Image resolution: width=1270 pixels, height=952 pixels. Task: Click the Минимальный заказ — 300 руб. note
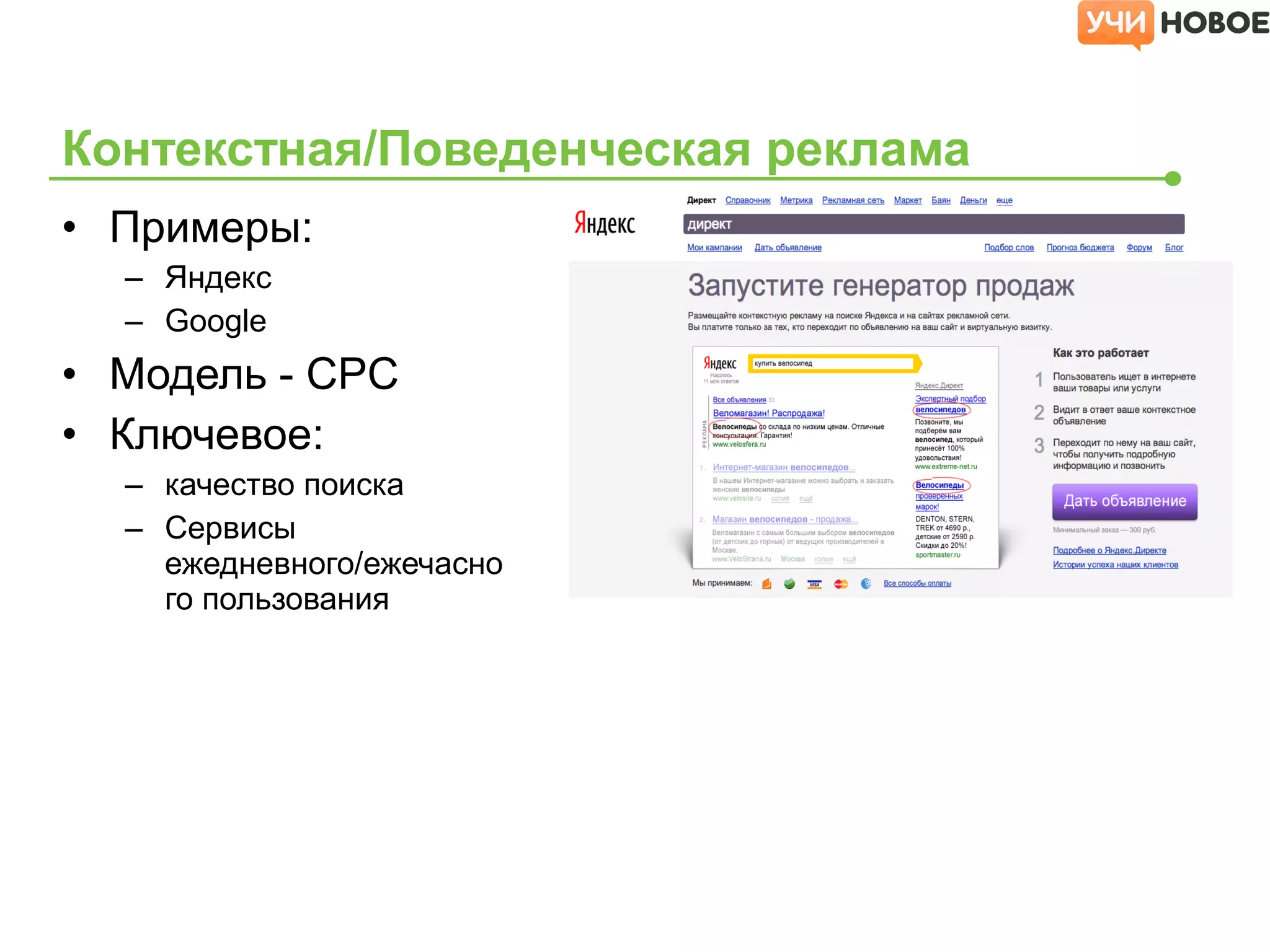(x=1104, y=530)
